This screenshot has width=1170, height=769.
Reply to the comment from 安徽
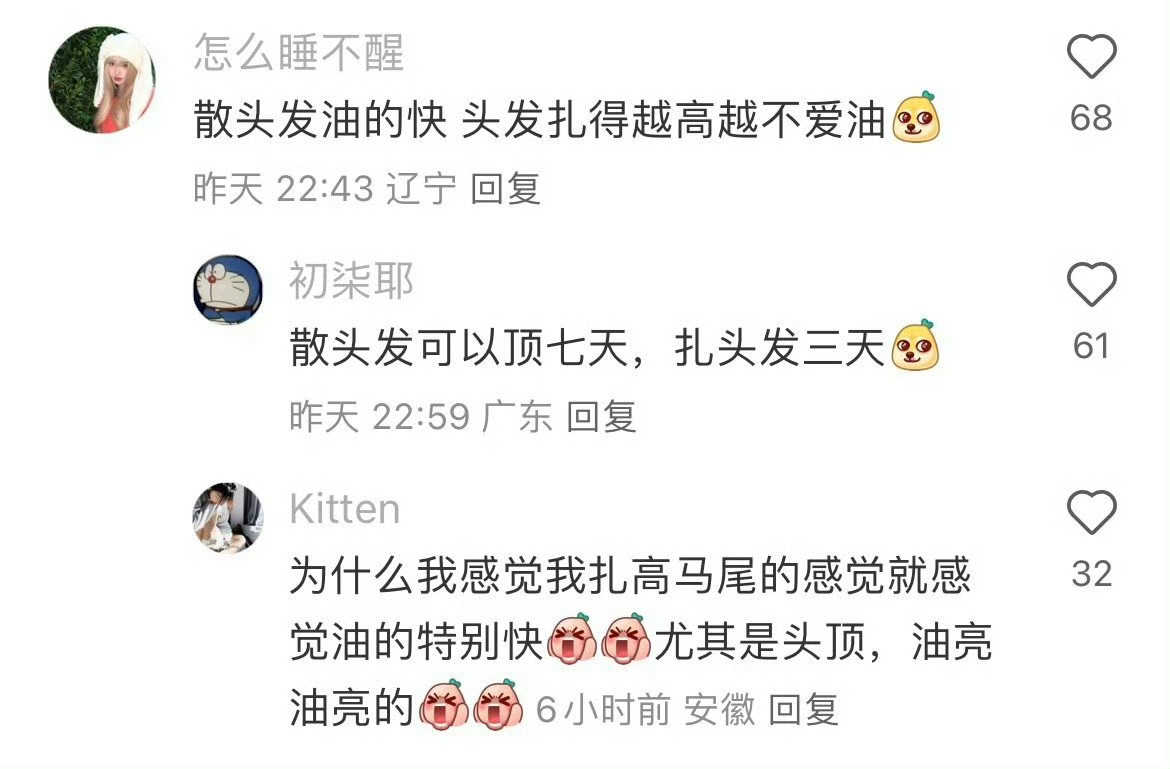coord(803,709)
